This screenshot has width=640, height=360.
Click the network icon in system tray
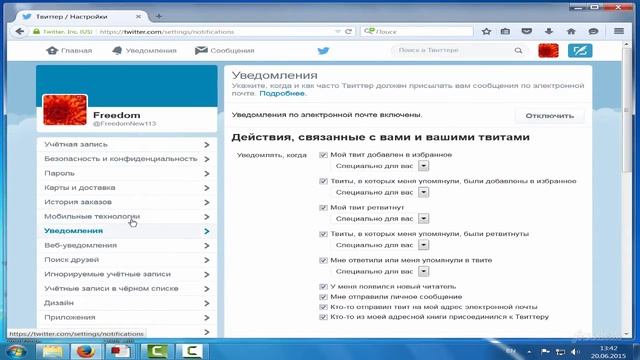pyautogui.click(x=560, y=351)
